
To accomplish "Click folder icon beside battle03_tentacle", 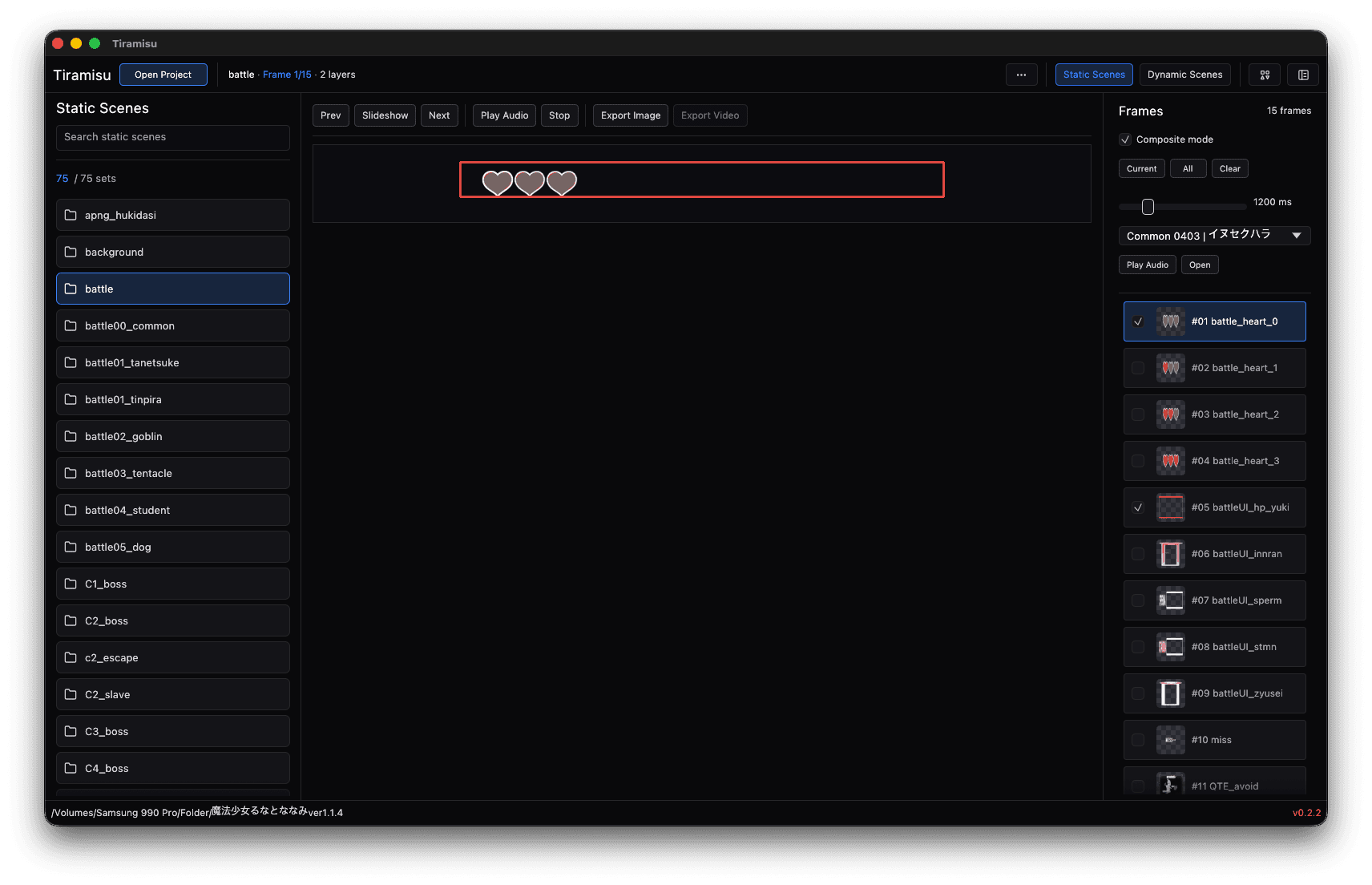I will tap(71, 473).
